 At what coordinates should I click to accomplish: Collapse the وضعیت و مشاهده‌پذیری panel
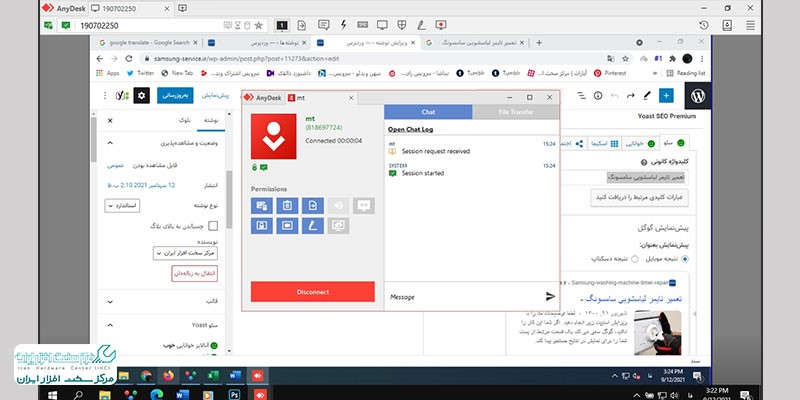click(110, 143)
